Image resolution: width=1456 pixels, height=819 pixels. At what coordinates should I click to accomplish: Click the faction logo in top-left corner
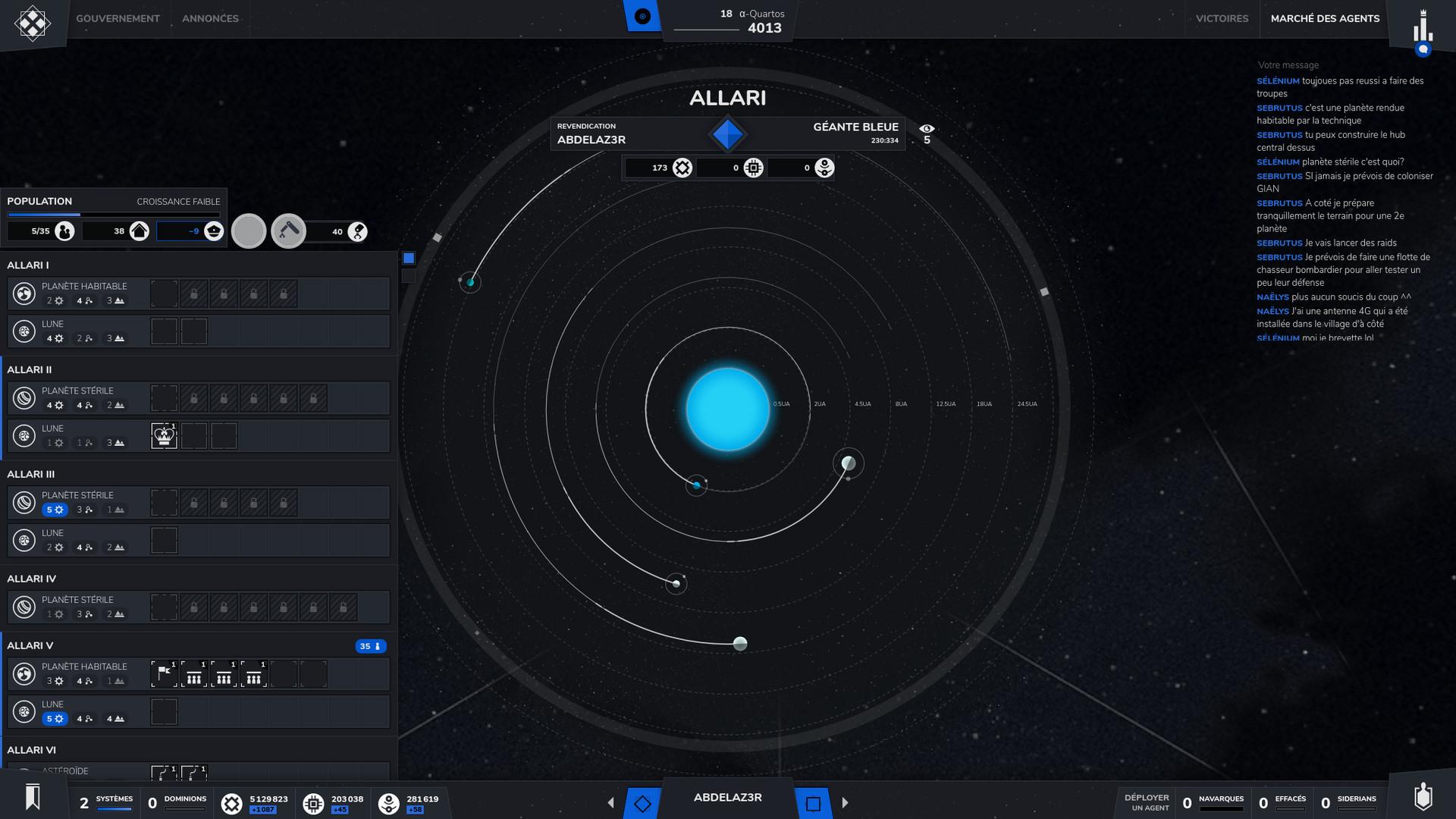[x=33, y=24]
